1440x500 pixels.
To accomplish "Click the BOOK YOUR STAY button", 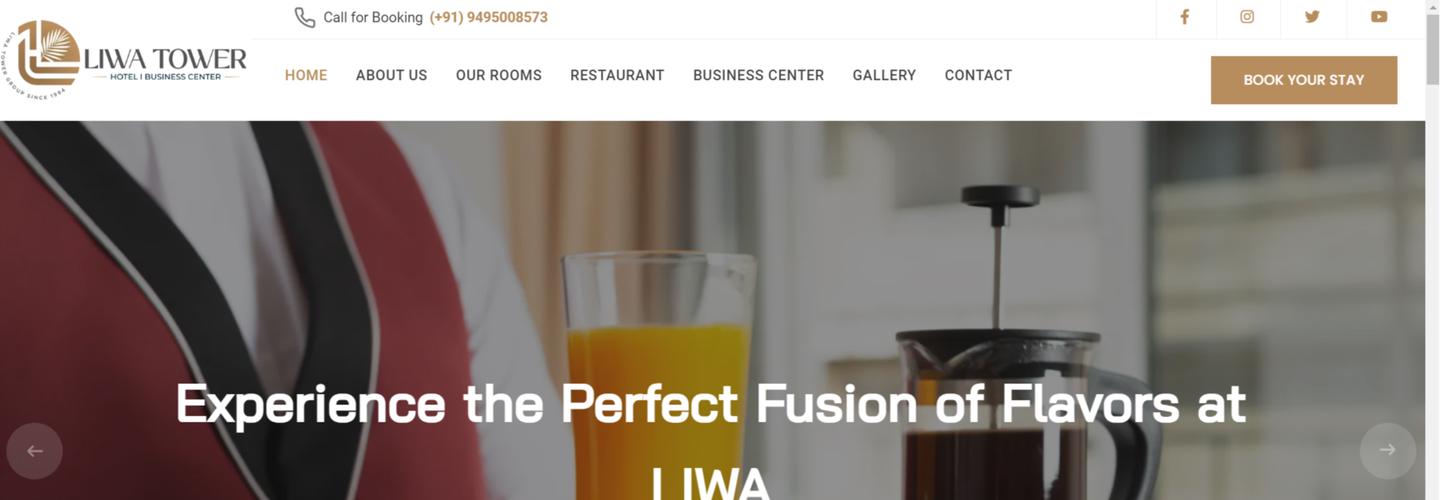I will point(1303,80).
